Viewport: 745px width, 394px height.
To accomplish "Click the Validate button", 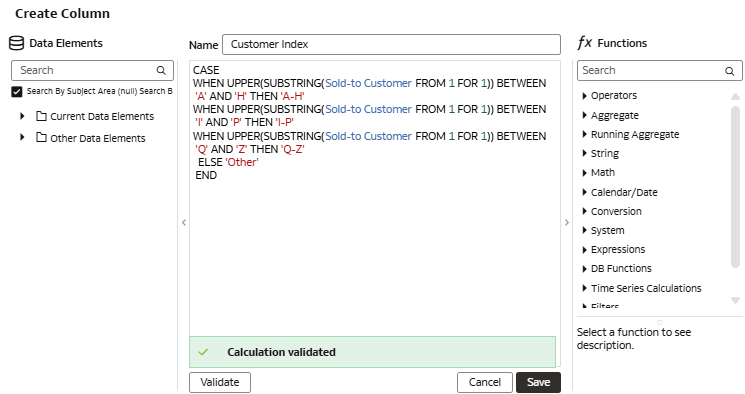I will [220, 382].
